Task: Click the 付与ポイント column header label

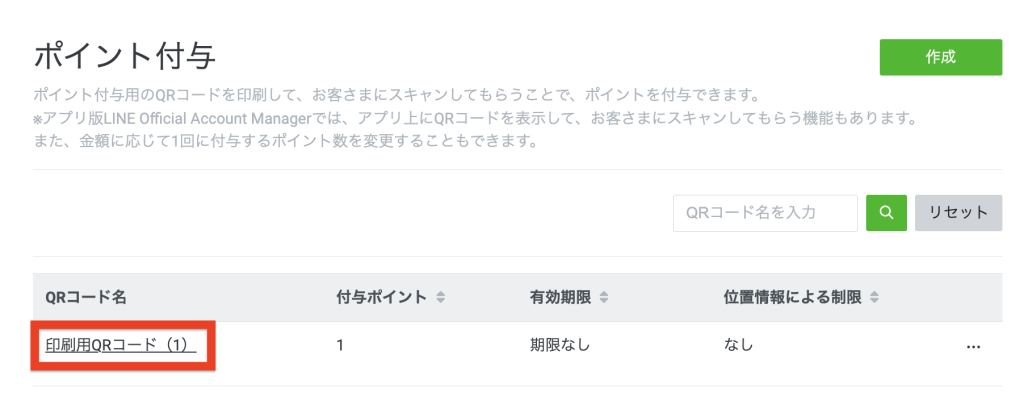Action: (382, 298)
